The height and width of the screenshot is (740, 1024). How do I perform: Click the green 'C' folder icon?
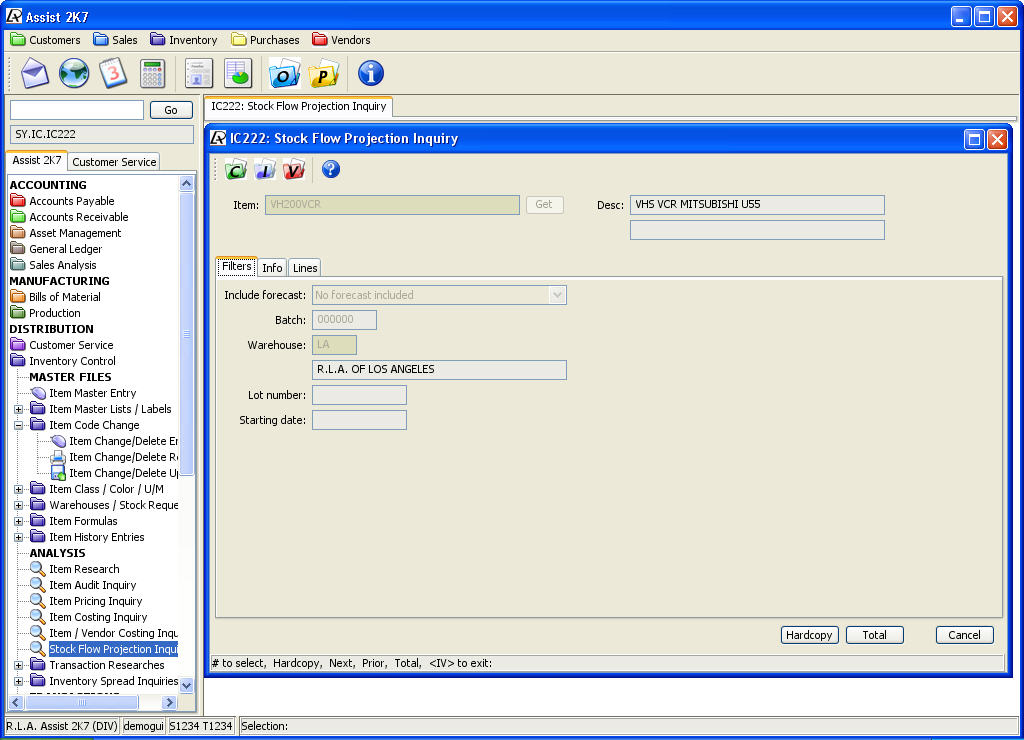pyautogui.click(x=236, y=170)
